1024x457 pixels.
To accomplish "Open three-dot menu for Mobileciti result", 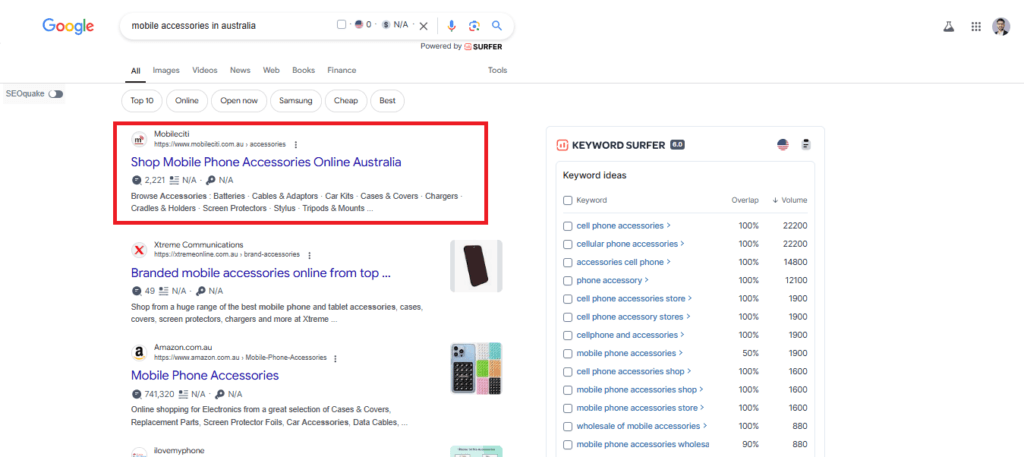I will click(295, 144).
